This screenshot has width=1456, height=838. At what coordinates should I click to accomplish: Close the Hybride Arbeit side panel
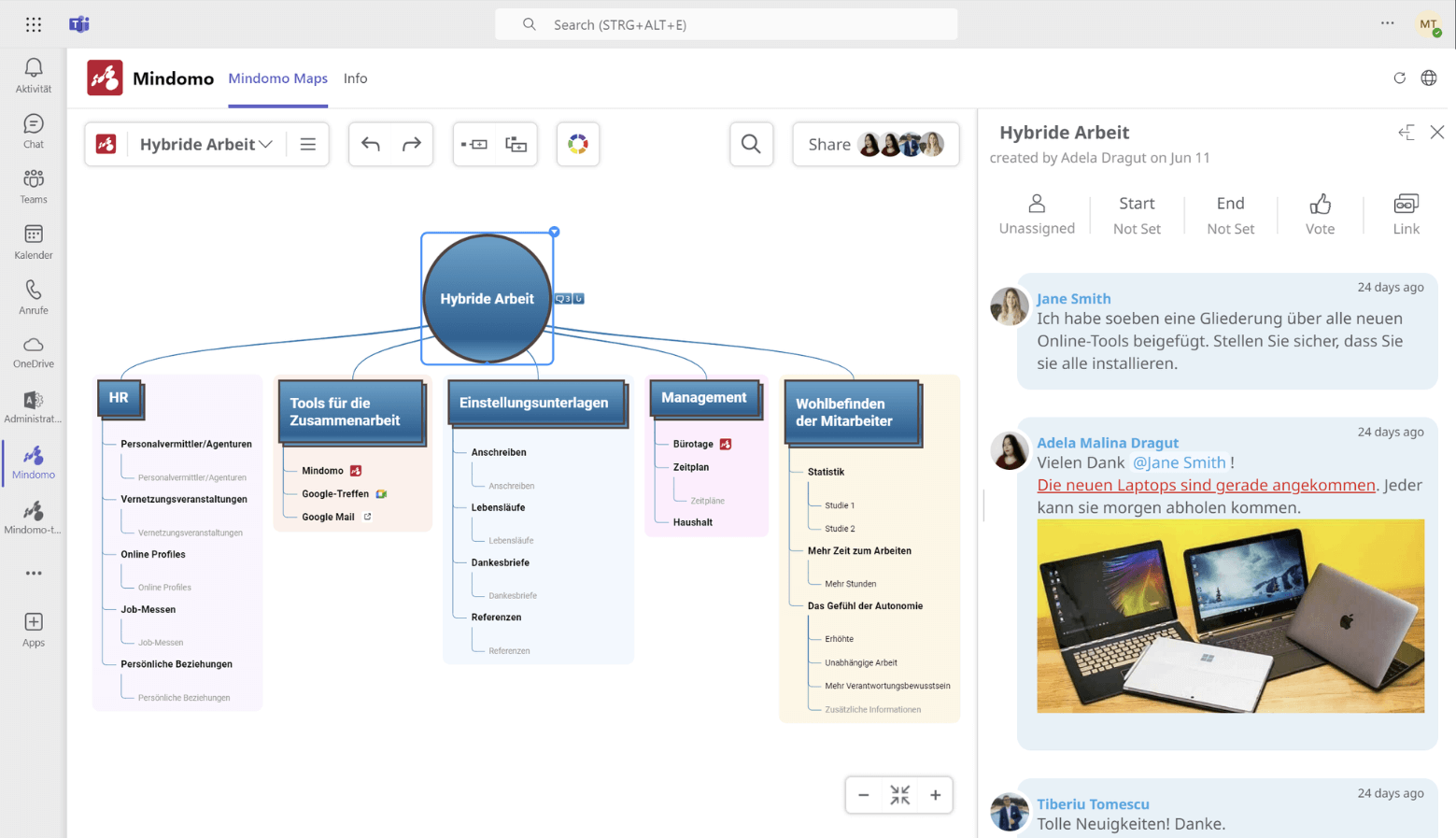pyautogui.click(x=1437, y=133)
